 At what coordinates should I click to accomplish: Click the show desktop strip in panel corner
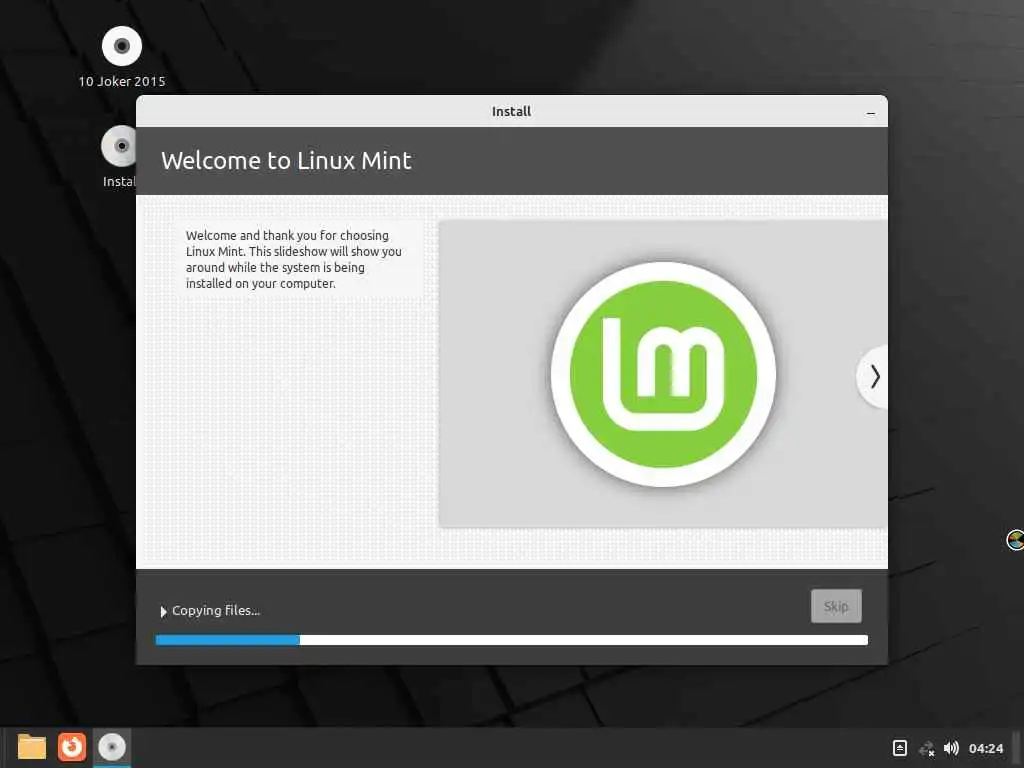tap(1017, 748)
